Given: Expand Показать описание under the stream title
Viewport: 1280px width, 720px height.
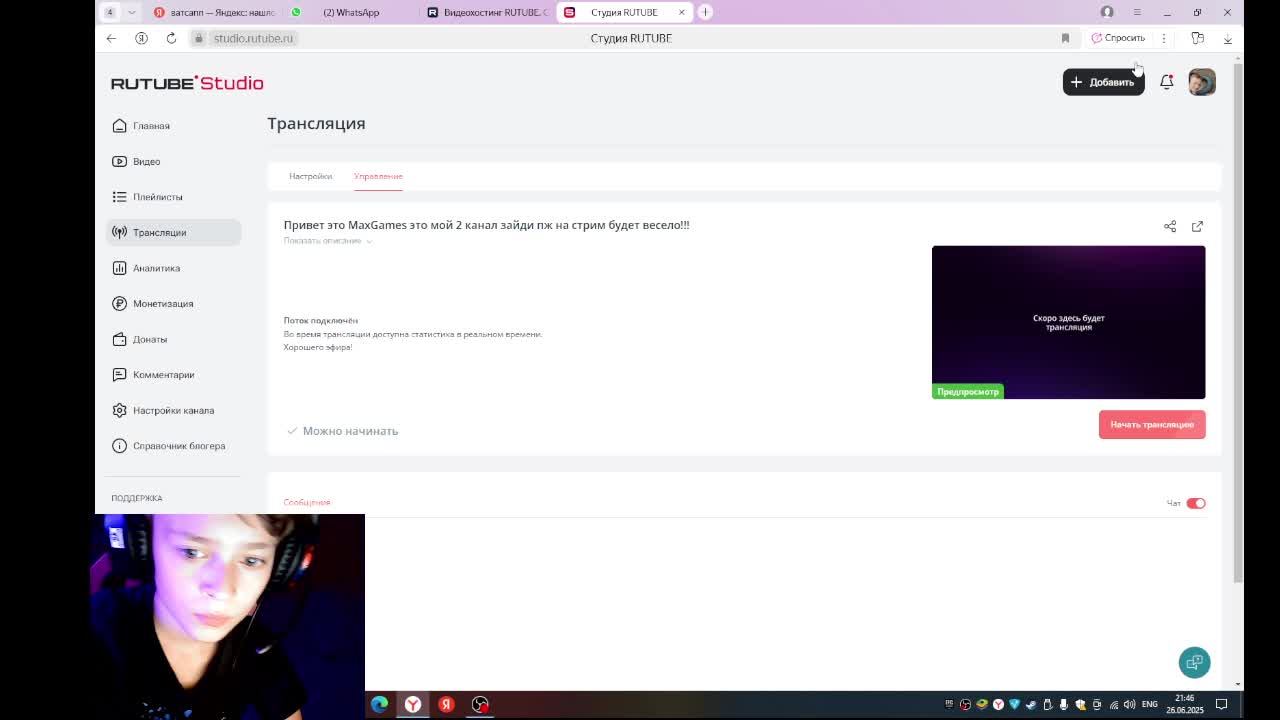Looking at the screenshot, I should point(327,241).
